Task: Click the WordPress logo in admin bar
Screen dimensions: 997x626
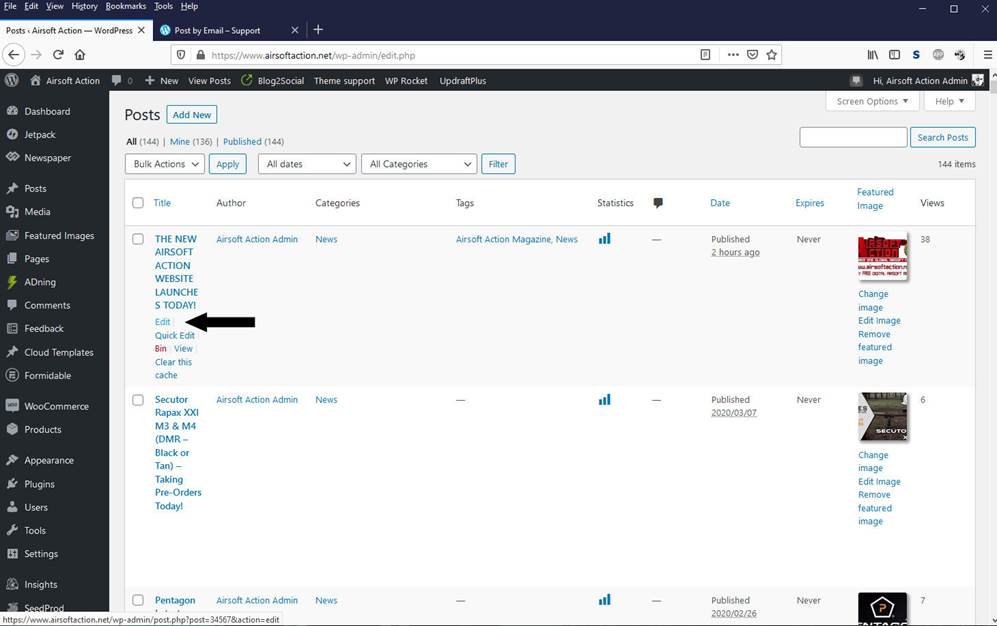Action: (x=11, y=81)
